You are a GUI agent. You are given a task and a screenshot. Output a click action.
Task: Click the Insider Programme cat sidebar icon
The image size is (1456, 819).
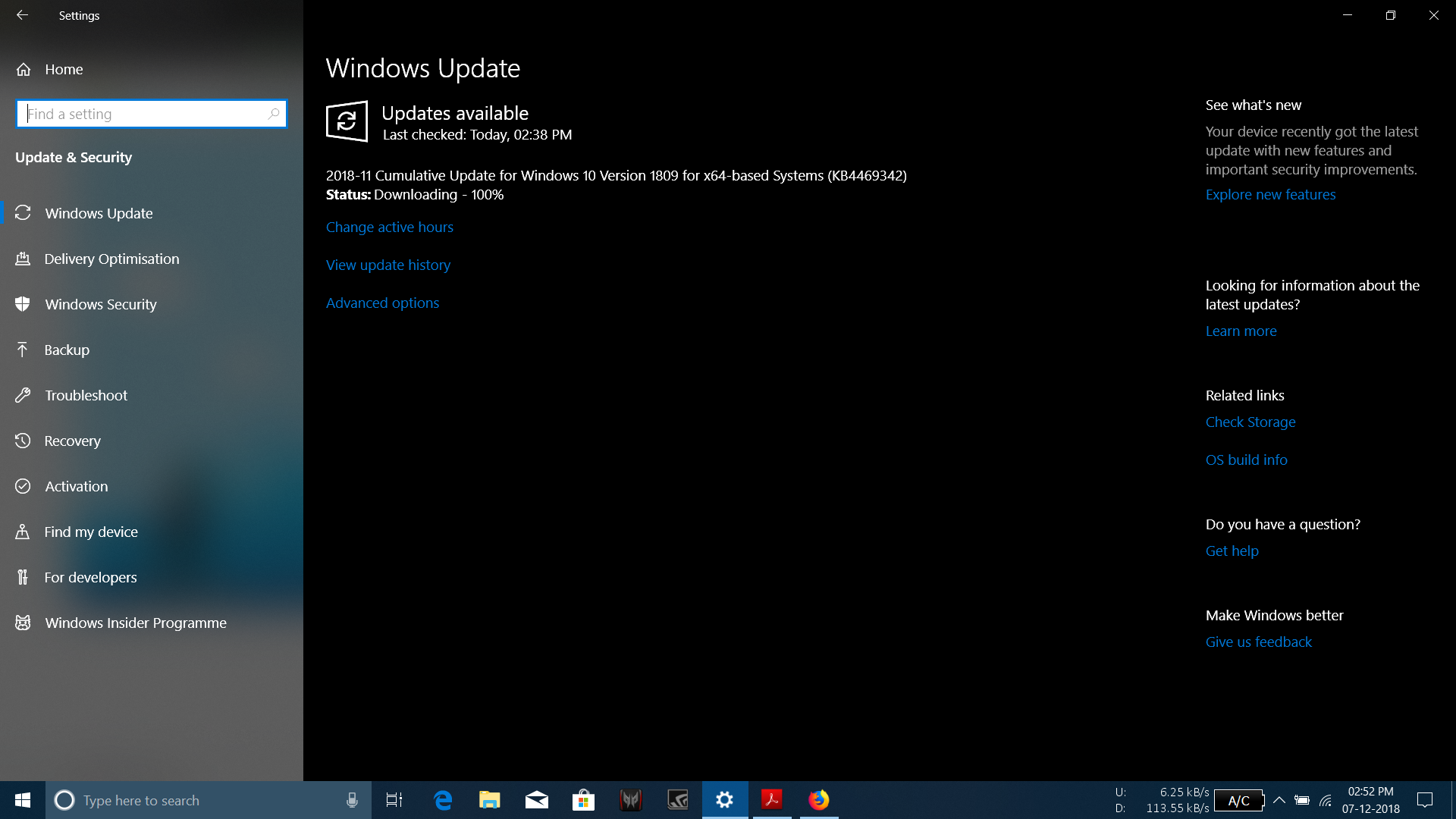[x=23, y=623]
